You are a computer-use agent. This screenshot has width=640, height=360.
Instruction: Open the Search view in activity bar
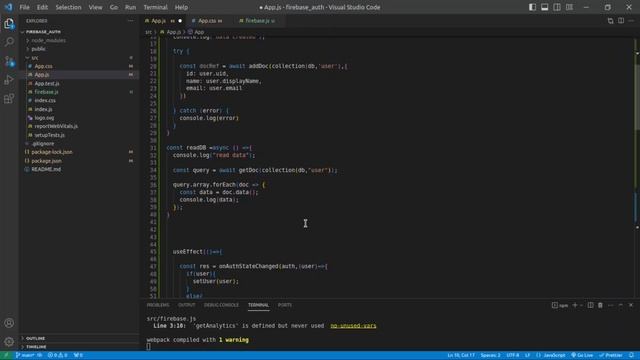tap(9, 42)
